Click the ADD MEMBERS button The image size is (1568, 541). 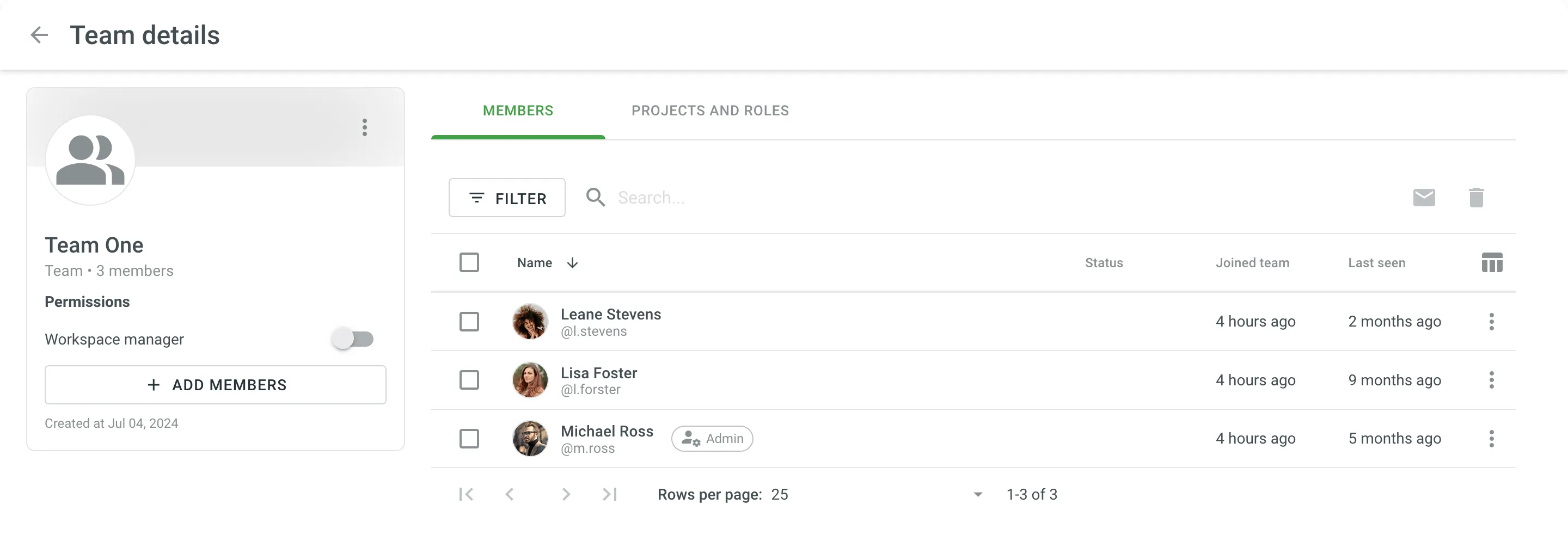216,385
